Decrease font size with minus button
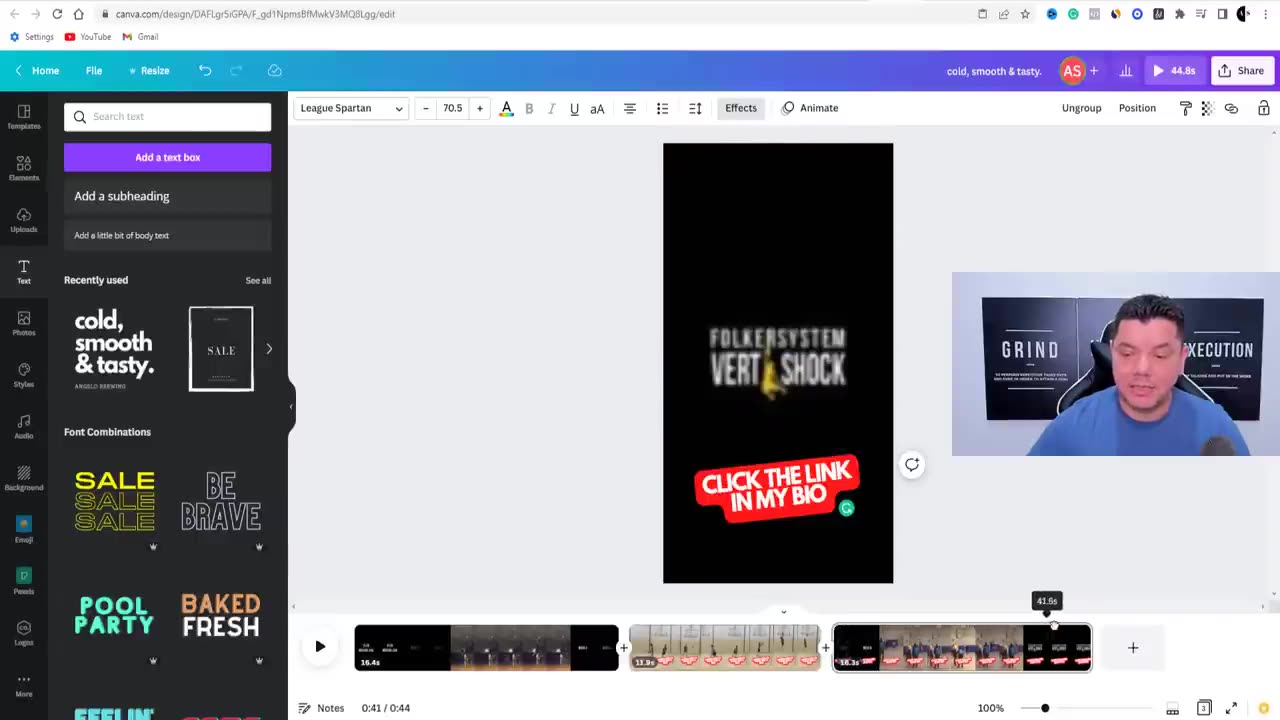Image resolution: width=1280 pixels, height=720 pixels. tap(426, 108)
